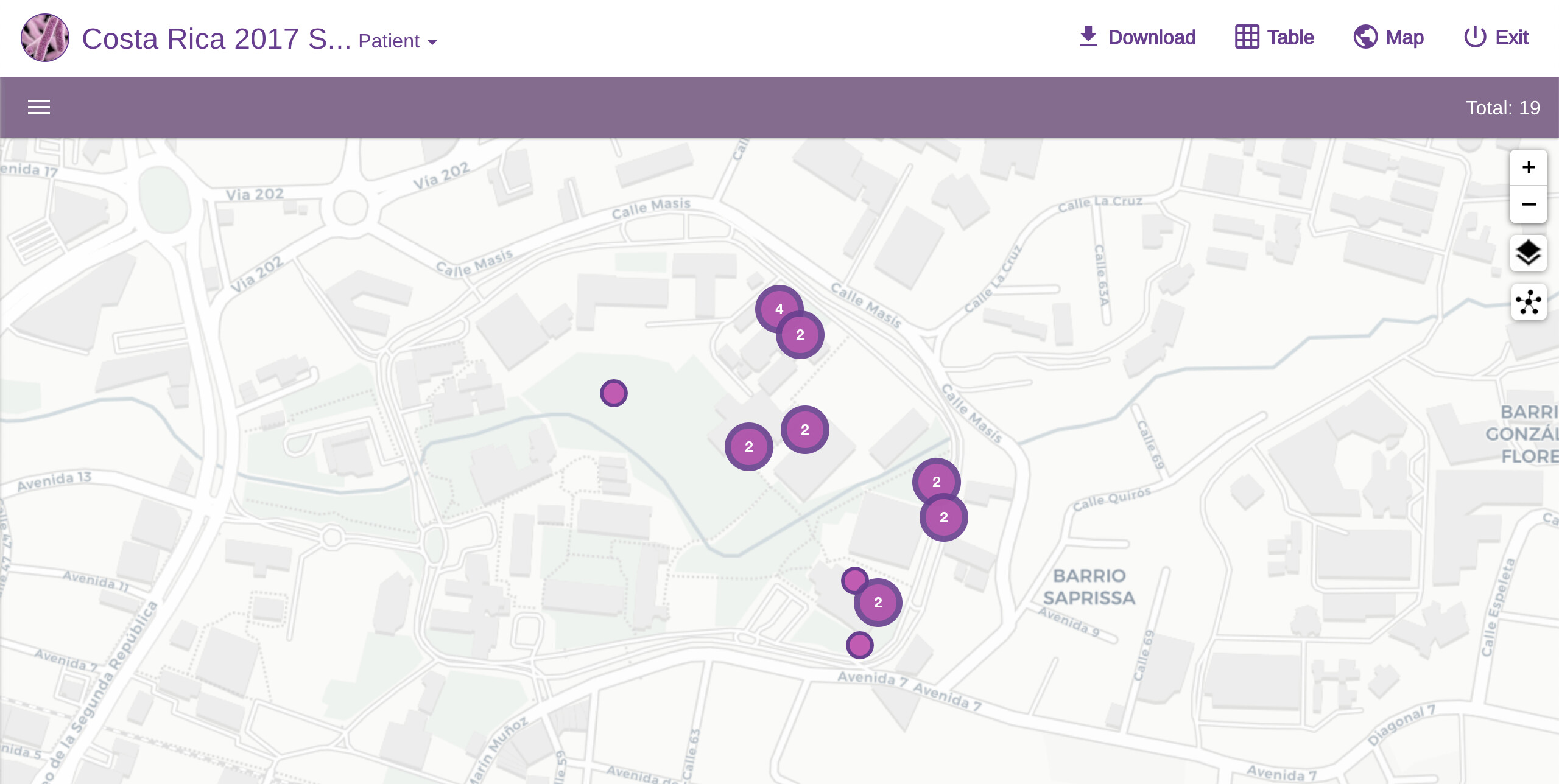
Task: Click the bacteria app logo
Action: 45,38
